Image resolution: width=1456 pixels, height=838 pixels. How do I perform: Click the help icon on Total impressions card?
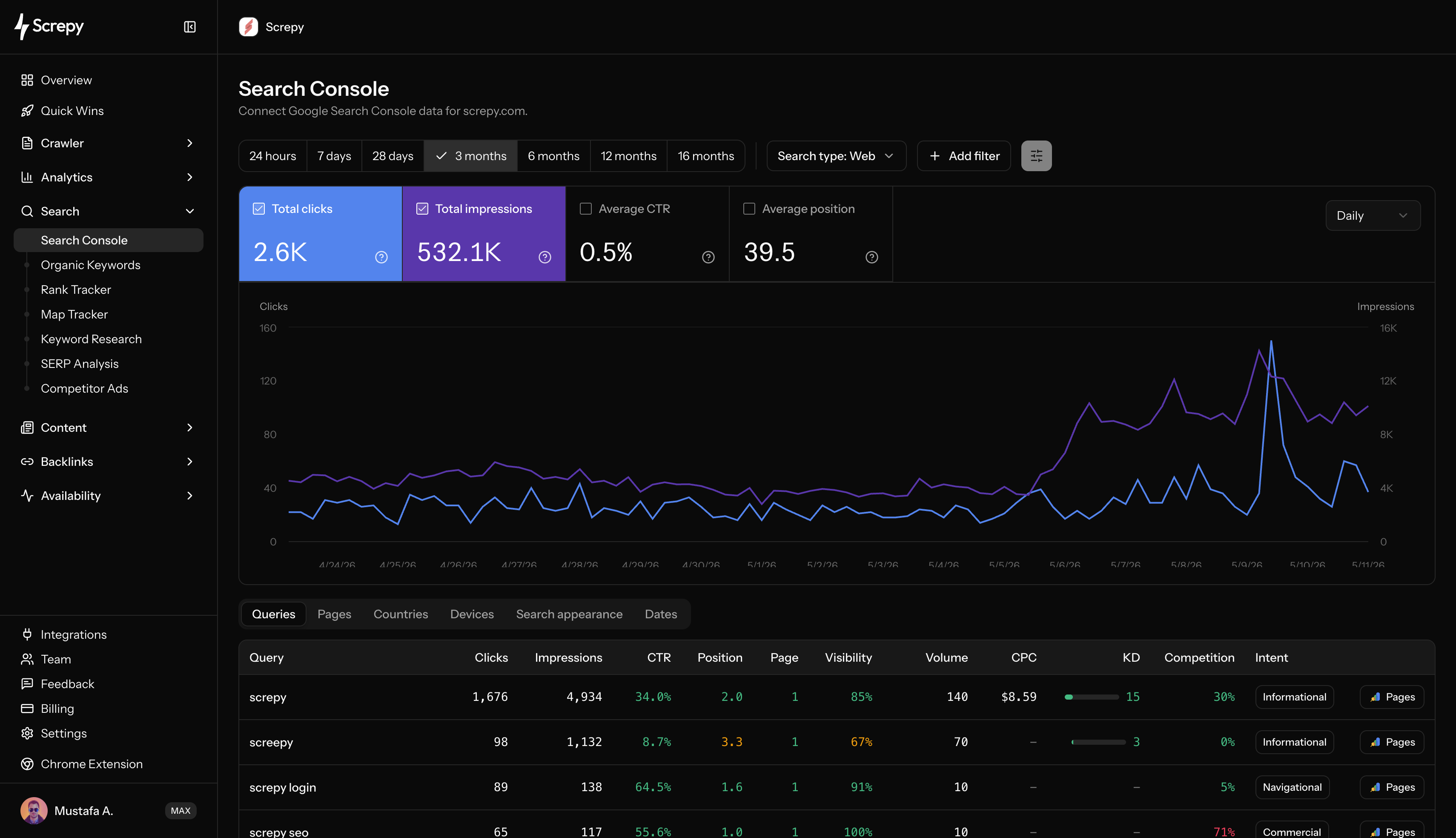coord(545,257)
